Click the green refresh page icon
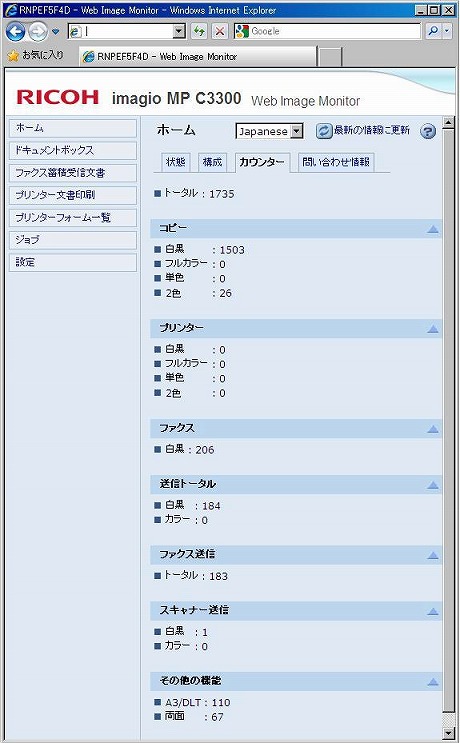Screen dimensions: 460x743 [199, 31]
